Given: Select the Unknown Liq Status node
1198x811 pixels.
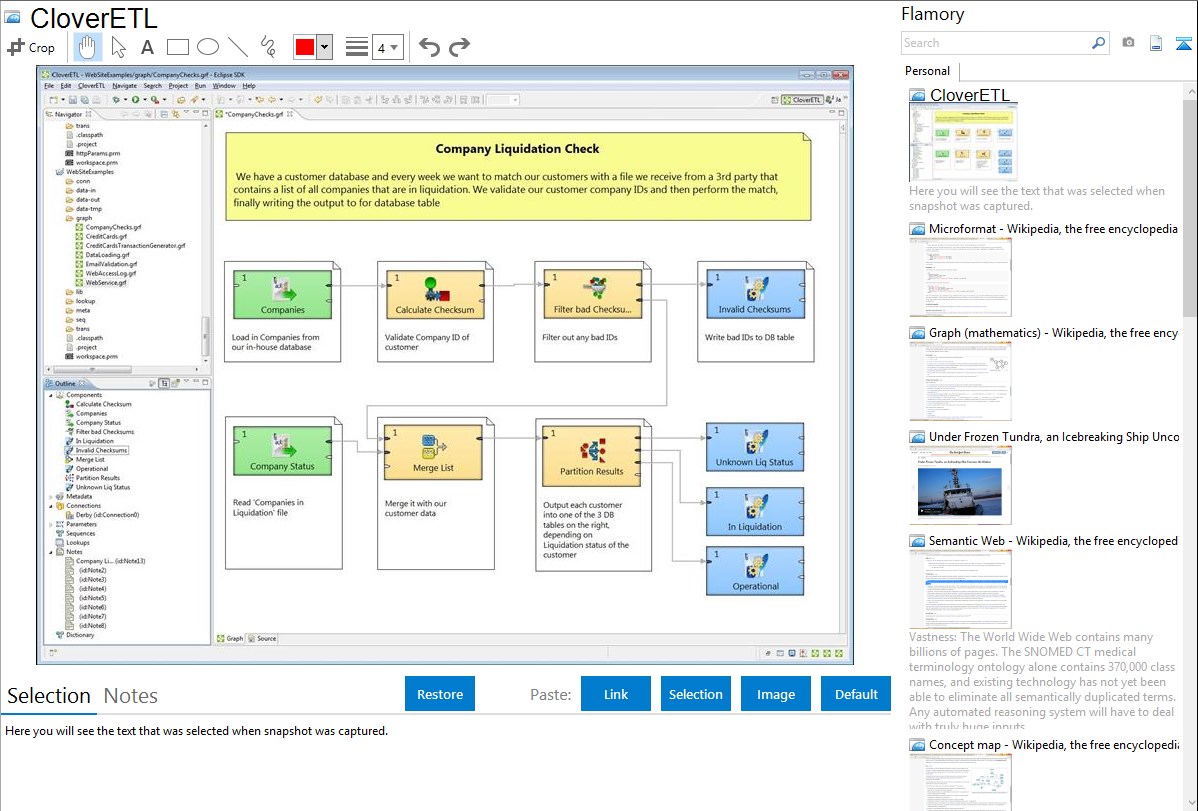Looking at the screenshot, I should 755,446.
